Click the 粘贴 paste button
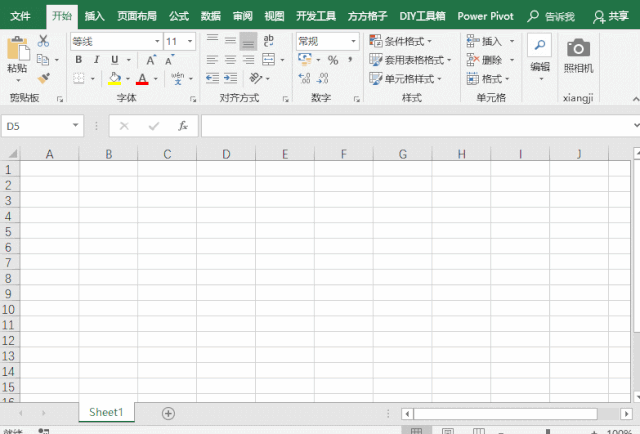The image size is (640, 434). (x=17, y=56)
